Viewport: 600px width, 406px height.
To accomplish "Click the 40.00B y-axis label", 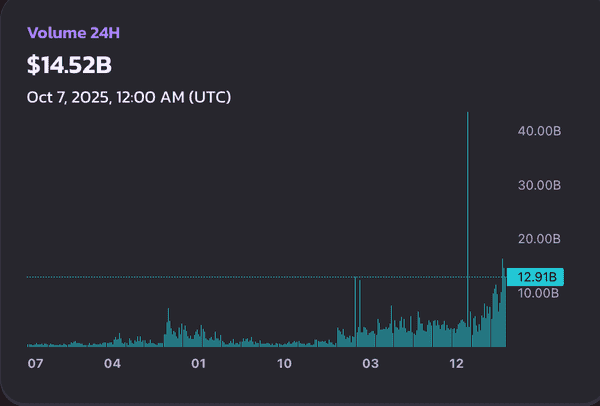I will click(538, 131).
